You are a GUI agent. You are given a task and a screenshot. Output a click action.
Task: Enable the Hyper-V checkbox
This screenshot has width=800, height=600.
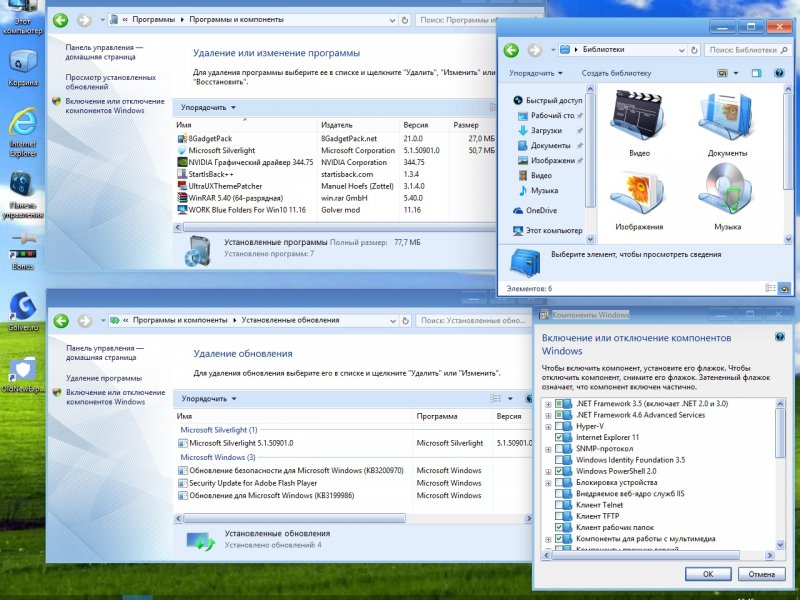[x=559, y=426]
